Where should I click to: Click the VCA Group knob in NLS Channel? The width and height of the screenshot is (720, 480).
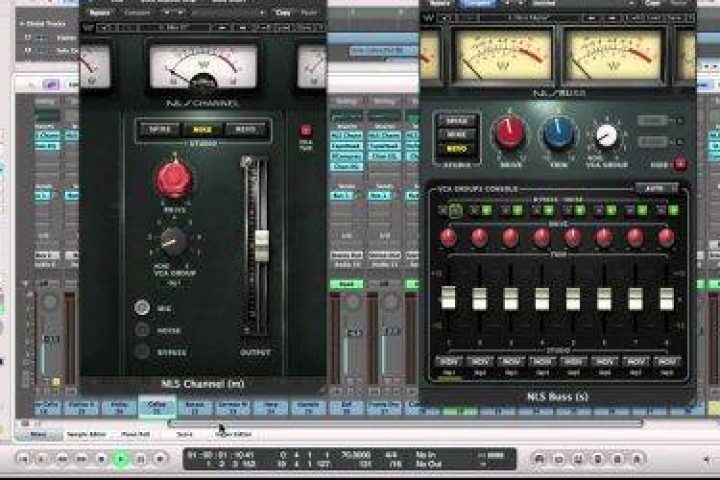pyautogui.click(x=174, y=240)
